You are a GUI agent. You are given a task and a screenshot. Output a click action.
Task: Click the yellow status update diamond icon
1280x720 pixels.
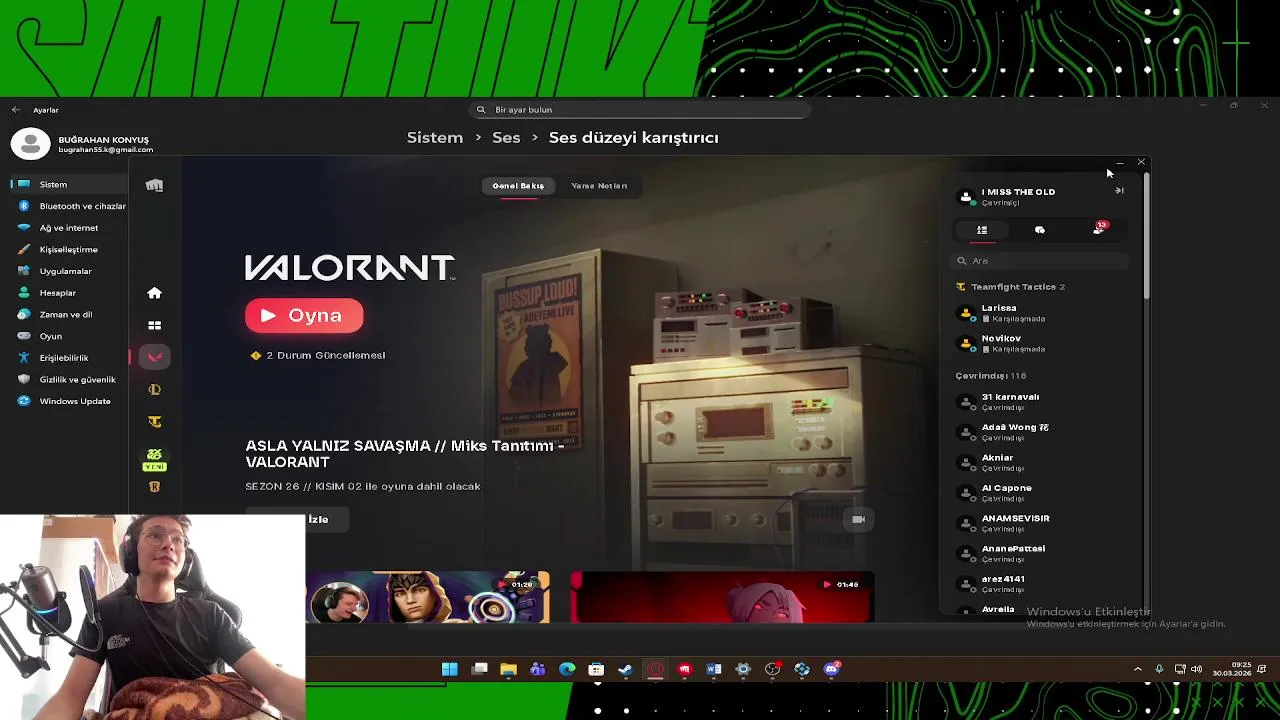click(256, 355)
